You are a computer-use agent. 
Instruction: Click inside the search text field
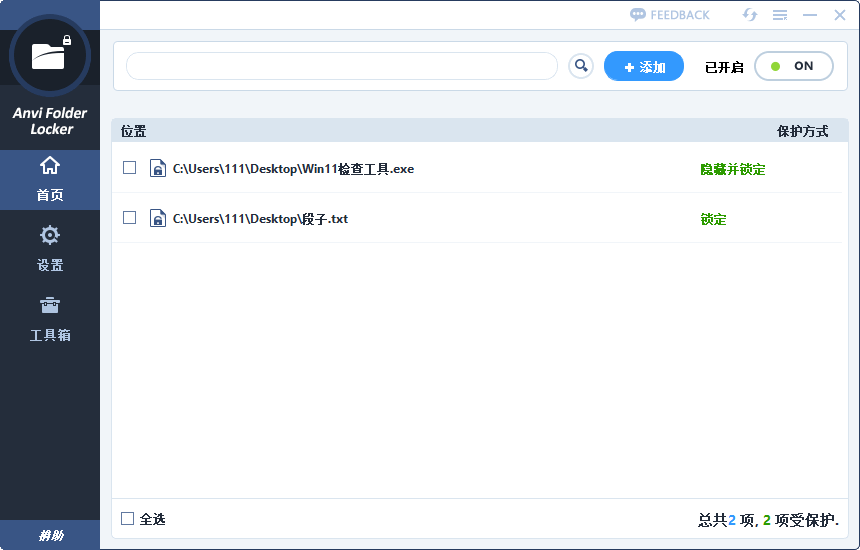(x=341, y=66)
